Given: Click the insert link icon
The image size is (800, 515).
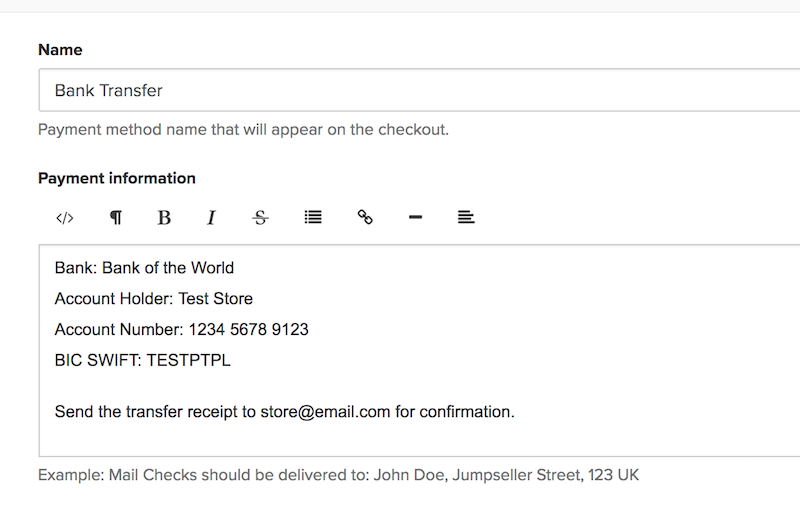Looking at the screenshot, I should click(365, 217).
